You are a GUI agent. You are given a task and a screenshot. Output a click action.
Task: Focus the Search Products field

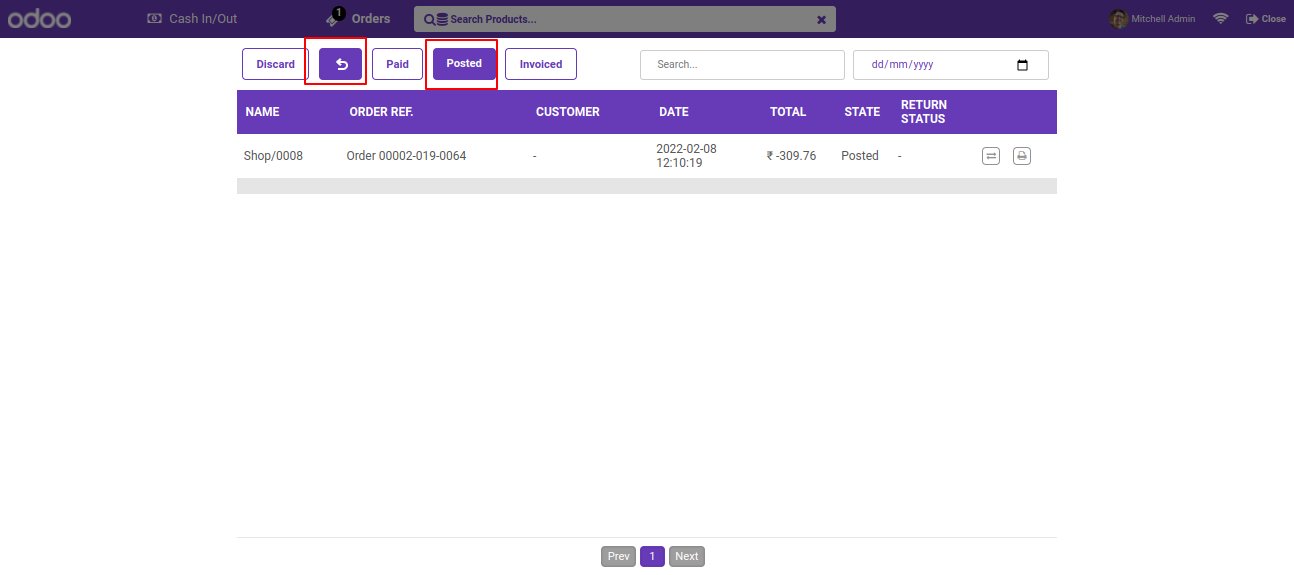[x=625, y=19]
